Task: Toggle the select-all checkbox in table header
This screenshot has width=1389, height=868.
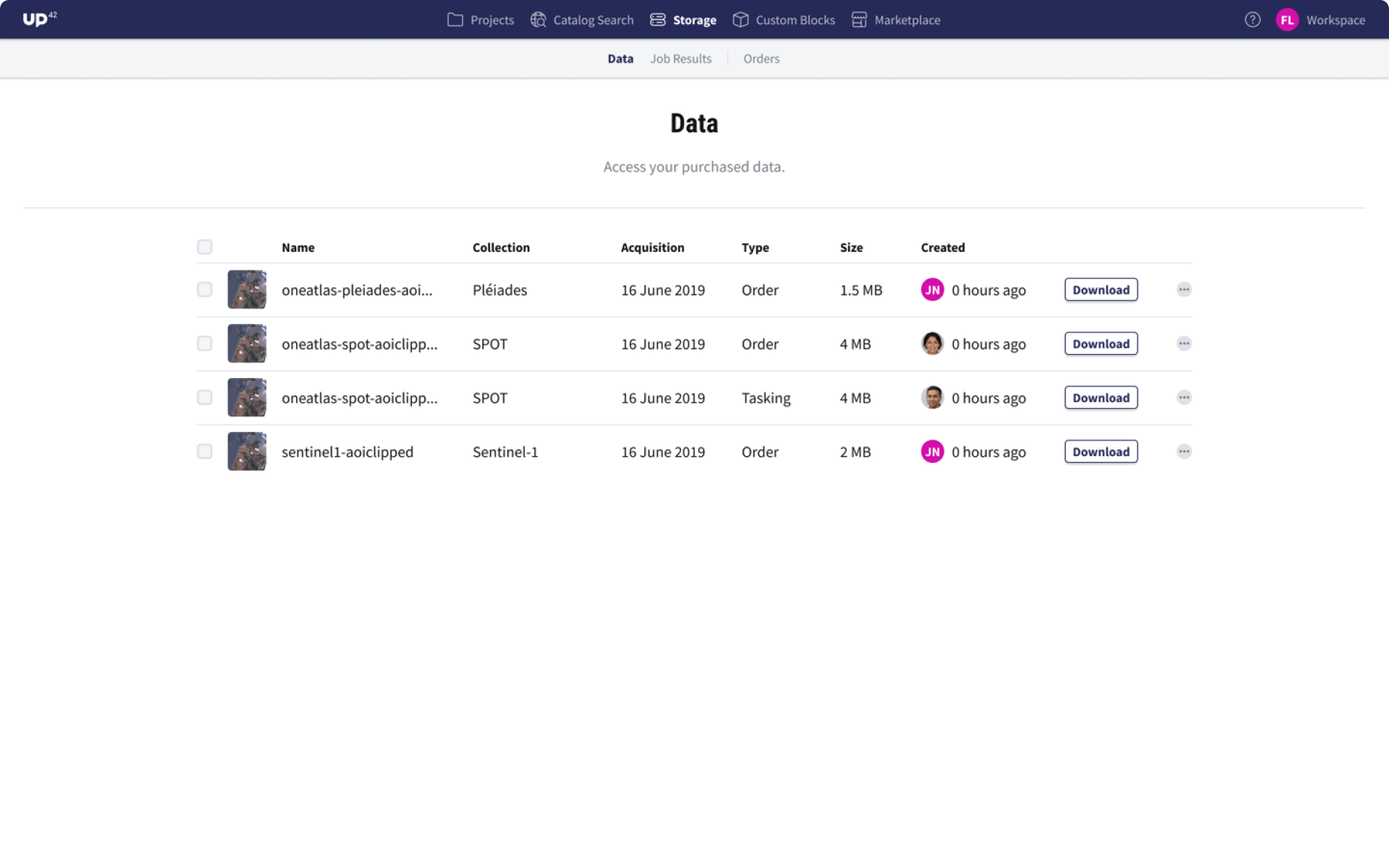Action: [204, 247]
